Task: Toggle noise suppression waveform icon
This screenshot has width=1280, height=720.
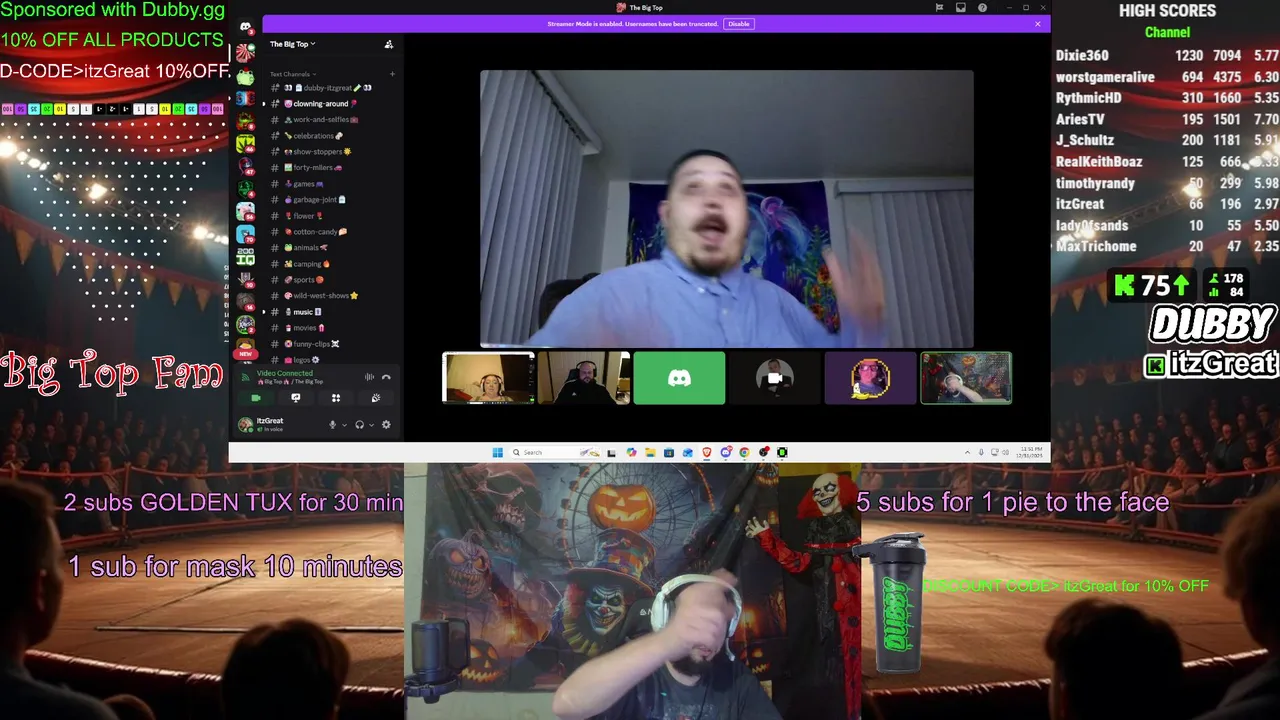Action: coord(369,377)
